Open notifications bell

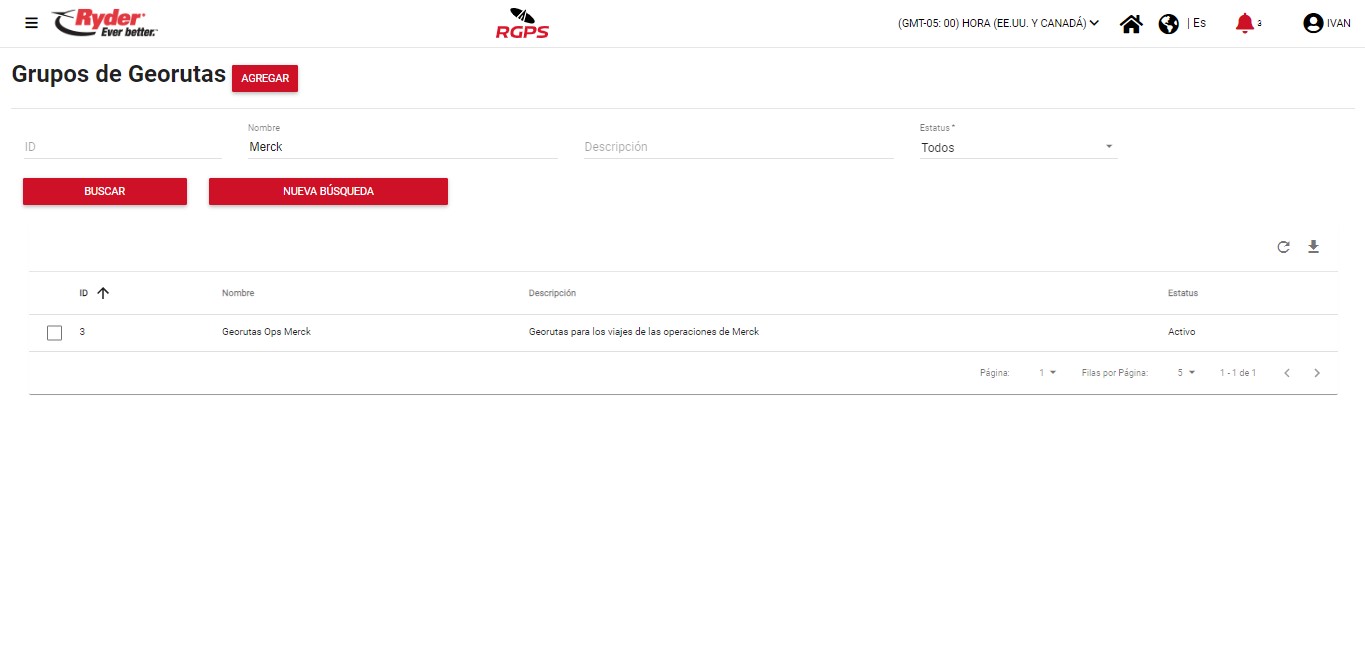click(x=1245, y=23)
